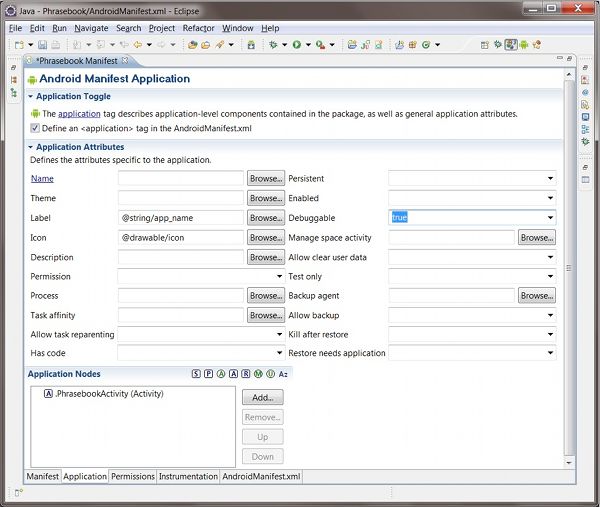Filter nodes by S (Service) icon

(196, 374)
